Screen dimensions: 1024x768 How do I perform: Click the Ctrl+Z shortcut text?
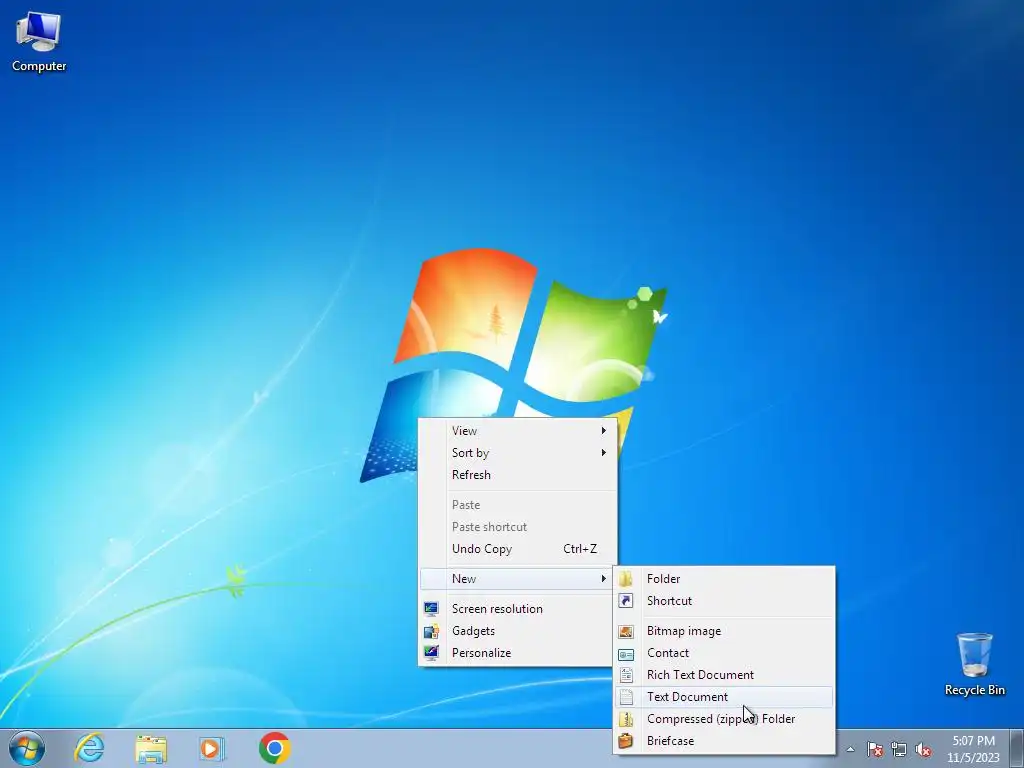580,549
